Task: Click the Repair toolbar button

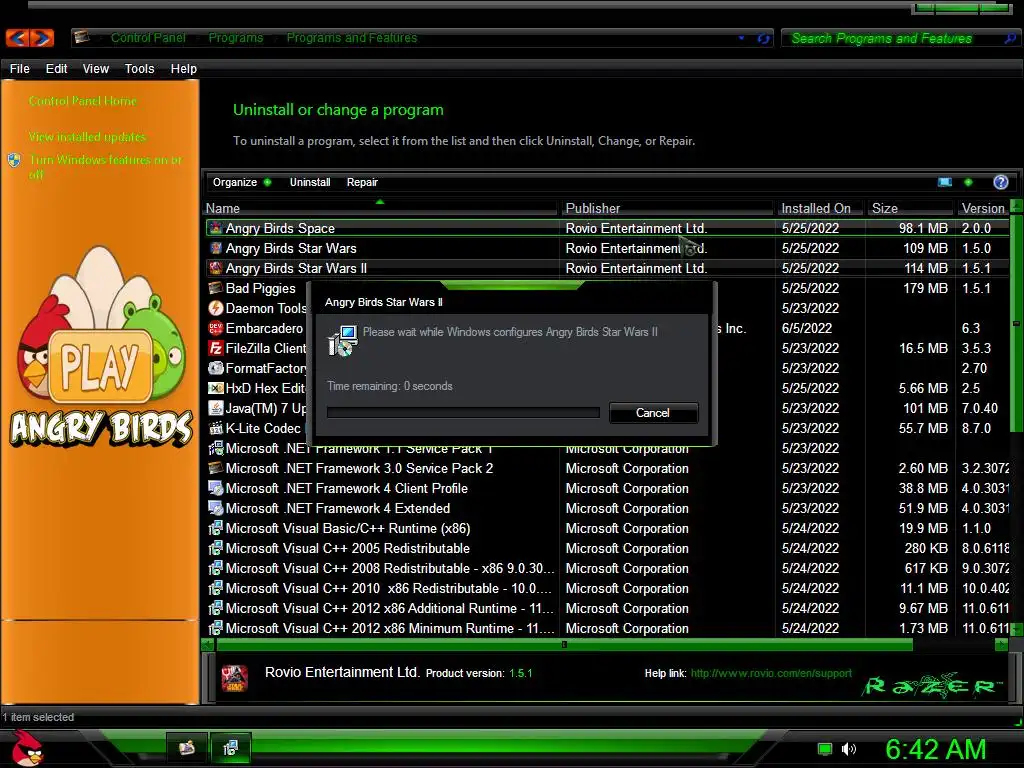Action: click(362, 182)
